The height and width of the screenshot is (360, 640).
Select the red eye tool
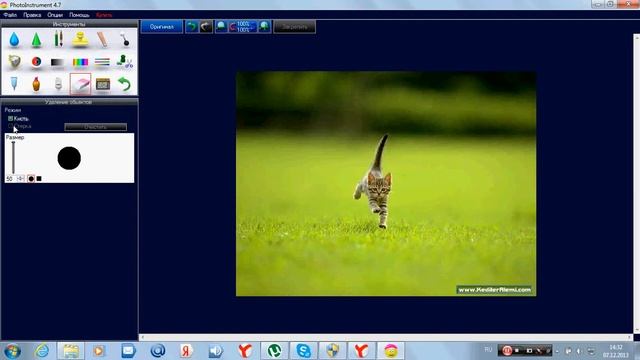36,62
